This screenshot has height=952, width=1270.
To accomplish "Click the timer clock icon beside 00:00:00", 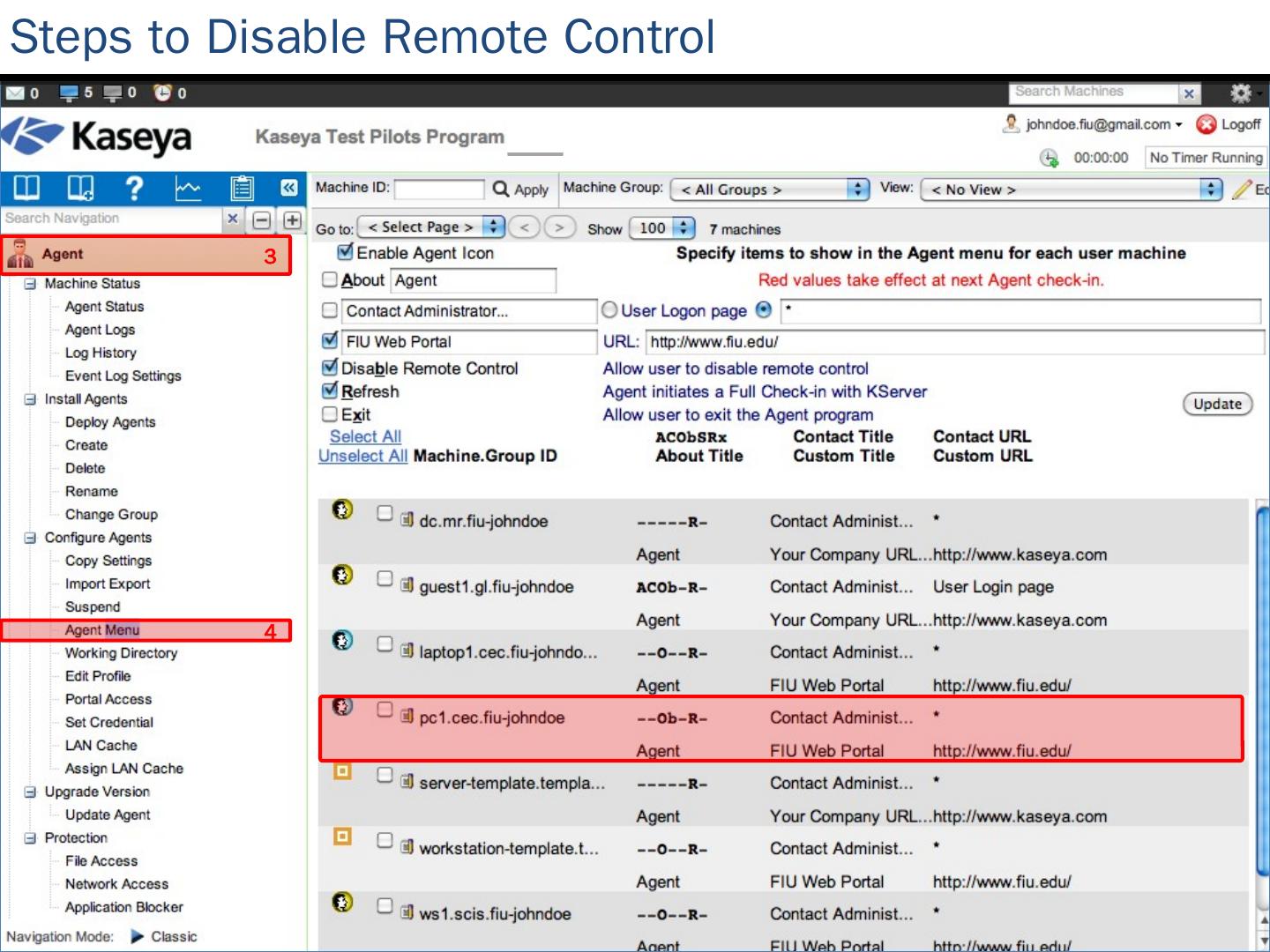I will tap(1049, 158).
